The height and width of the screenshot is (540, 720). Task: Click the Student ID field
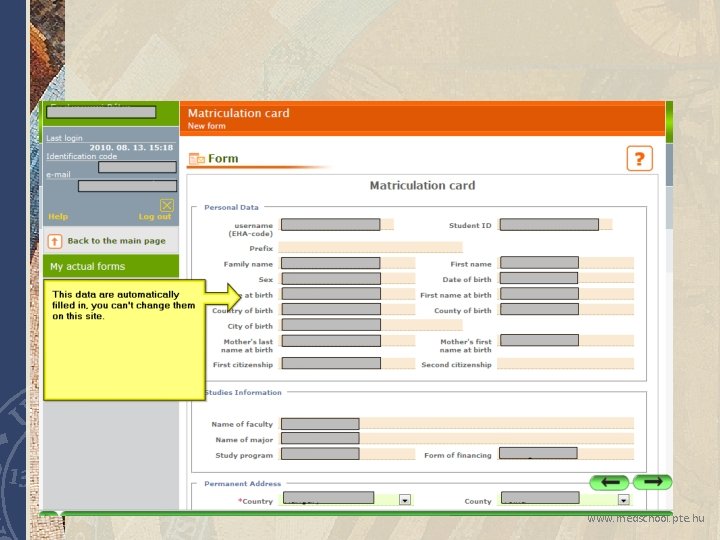pyautogui.click(x=555, y=225)
